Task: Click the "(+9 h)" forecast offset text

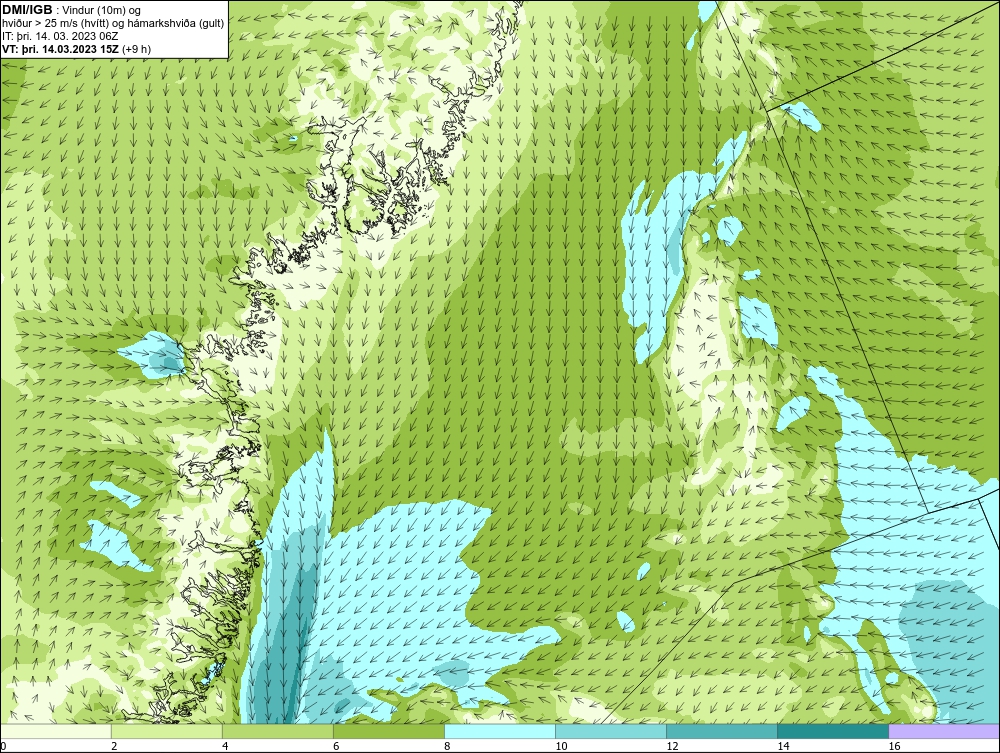Action: pos(137,49)
